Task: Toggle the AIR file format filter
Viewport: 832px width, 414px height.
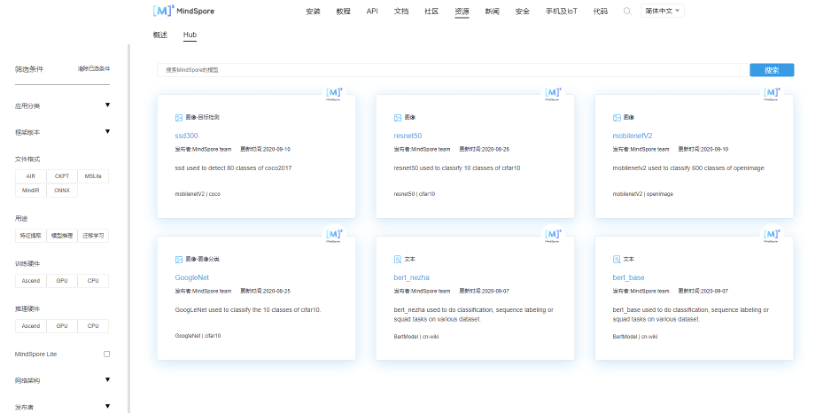Action: click(x=31, y=176)
